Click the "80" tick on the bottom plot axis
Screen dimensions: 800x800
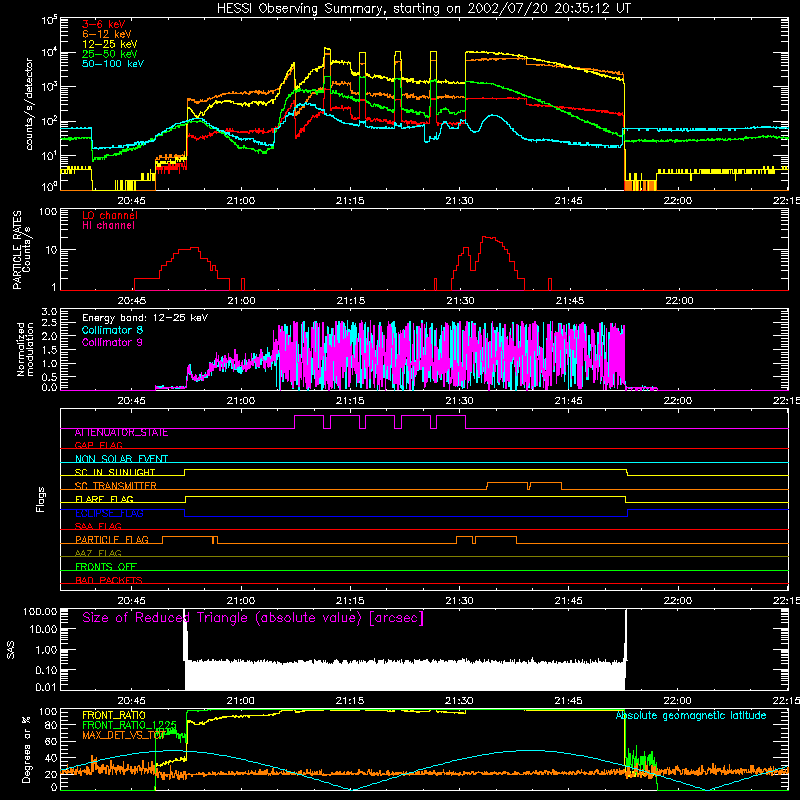point(52,725)
